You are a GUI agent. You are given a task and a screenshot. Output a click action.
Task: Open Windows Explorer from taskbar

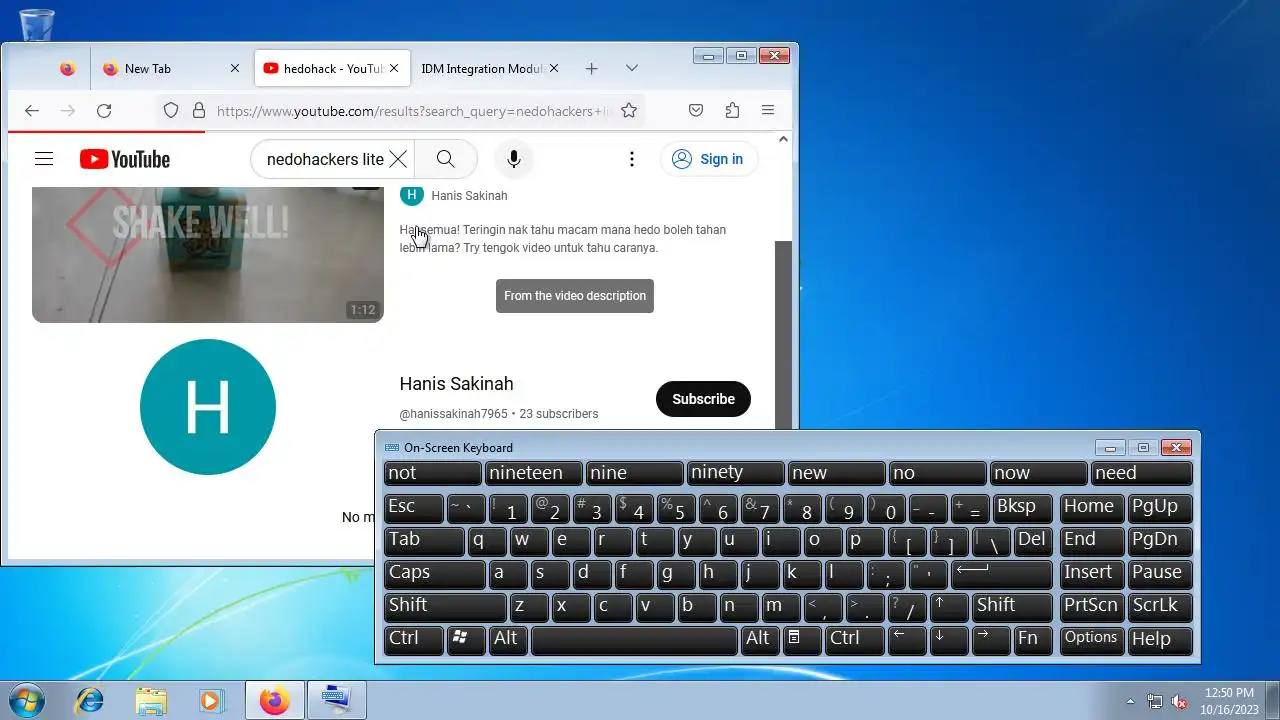pyautogui.click(x=151, y=701)
